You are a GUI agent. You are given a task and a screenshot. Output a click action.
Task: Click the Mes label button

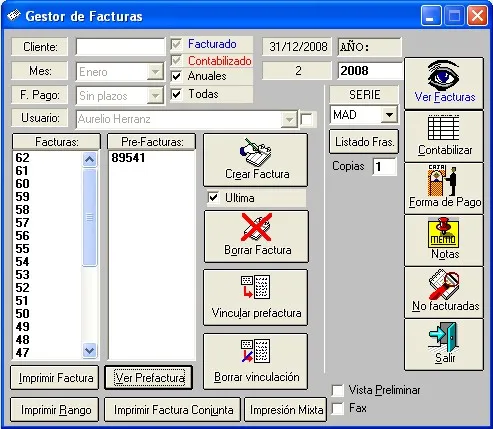(40, 71)
